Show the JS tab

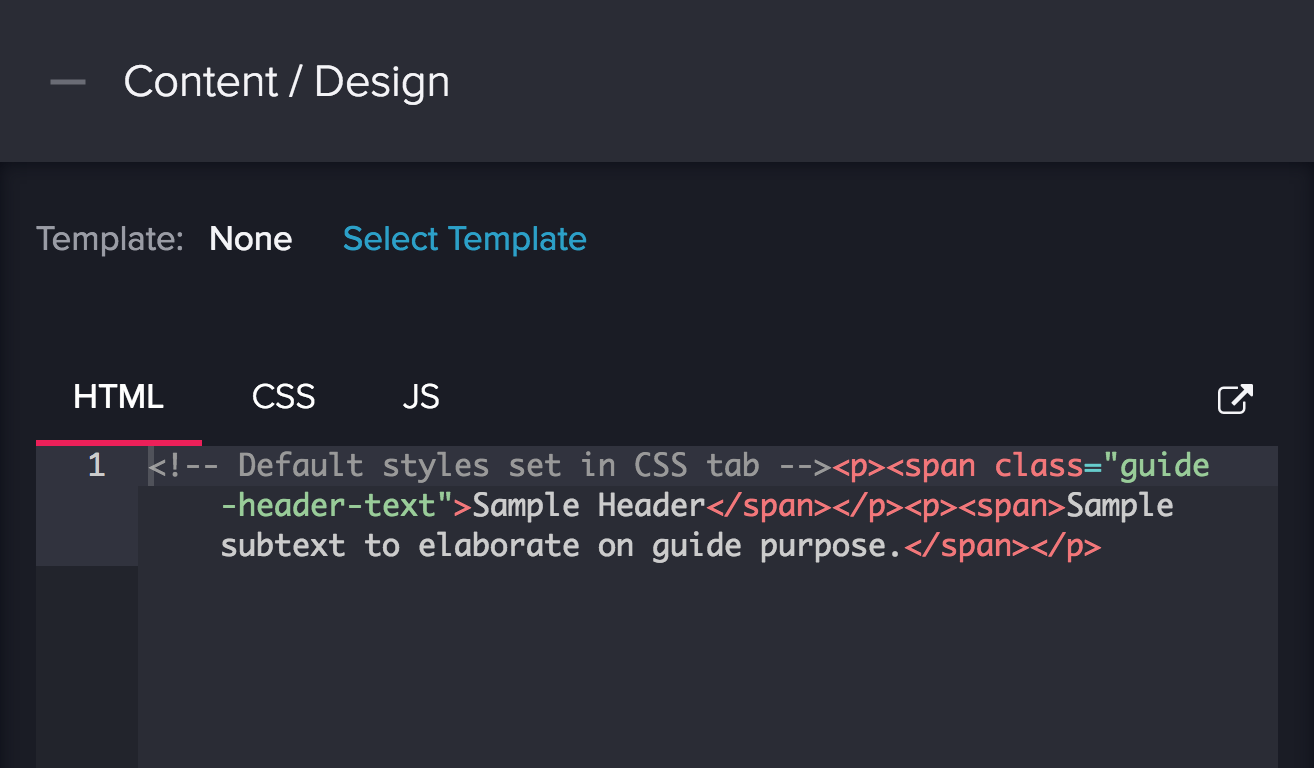[x=420, y=398]
